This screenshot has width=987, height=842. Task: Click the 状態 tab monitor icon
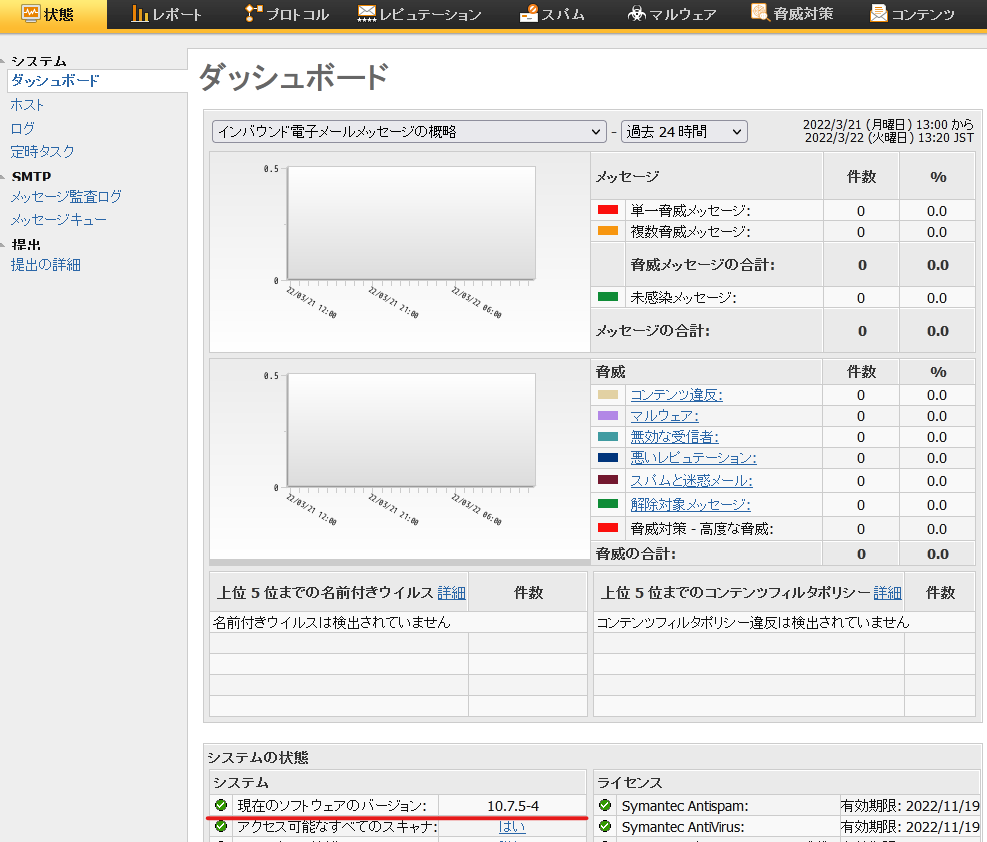tap(30, 14)
